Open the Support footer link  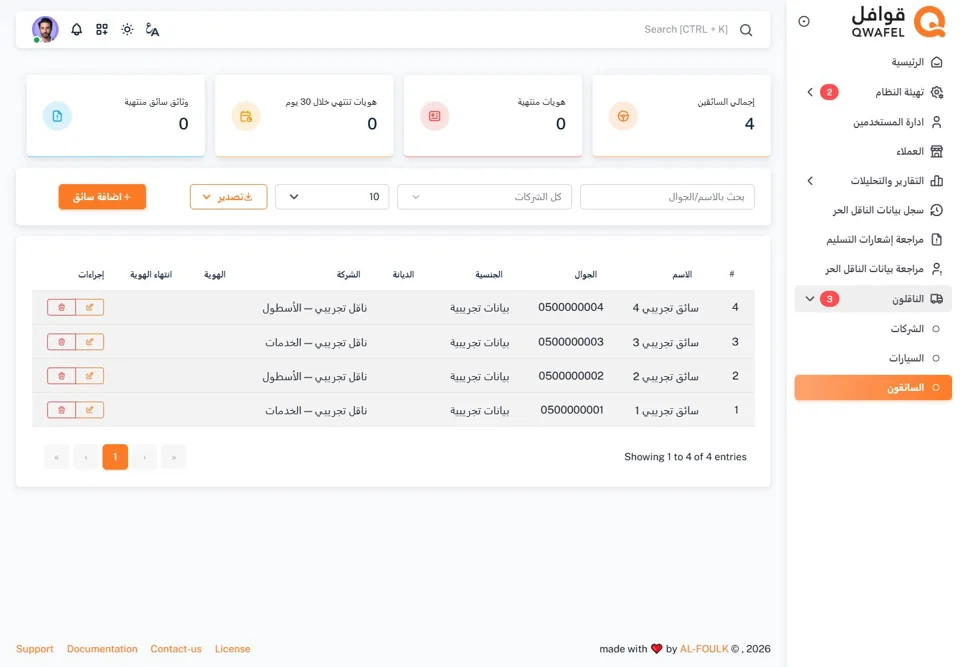35,649
